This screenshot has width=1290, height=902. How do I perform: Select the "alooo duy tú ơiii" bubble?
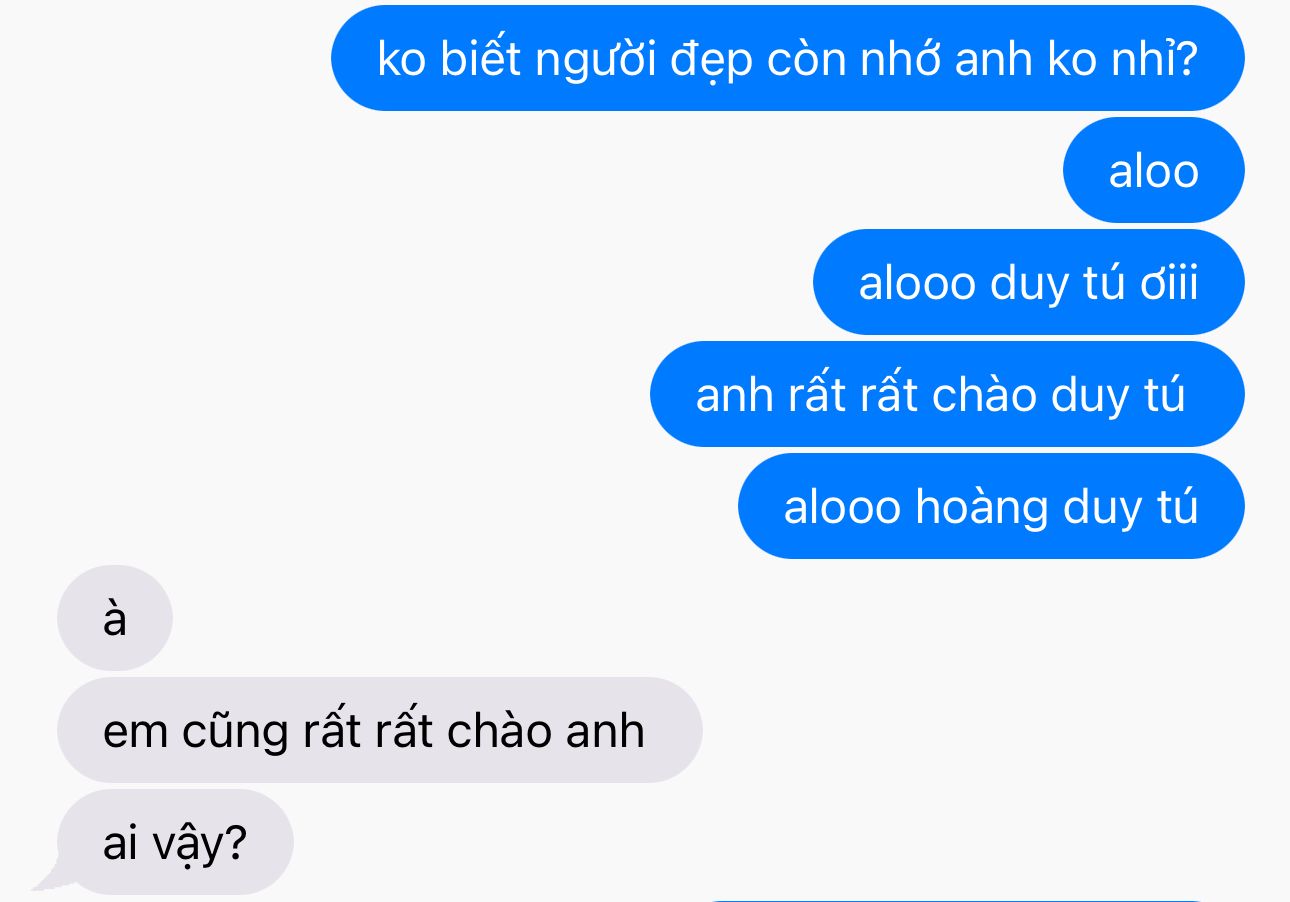pyautogui.click(x=1028, y=282)
